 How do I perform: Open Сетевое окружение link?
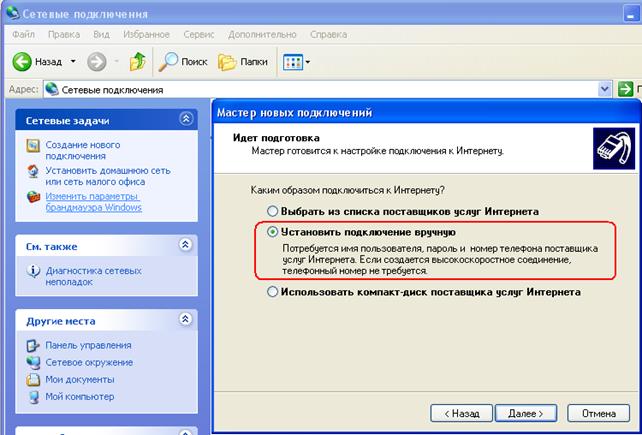coord(89,362)
